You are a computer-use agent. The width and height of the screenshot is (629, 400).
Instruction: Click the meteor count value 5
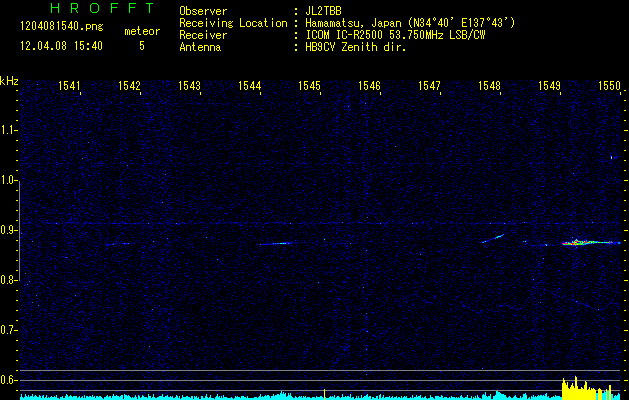tap(141, 46)
